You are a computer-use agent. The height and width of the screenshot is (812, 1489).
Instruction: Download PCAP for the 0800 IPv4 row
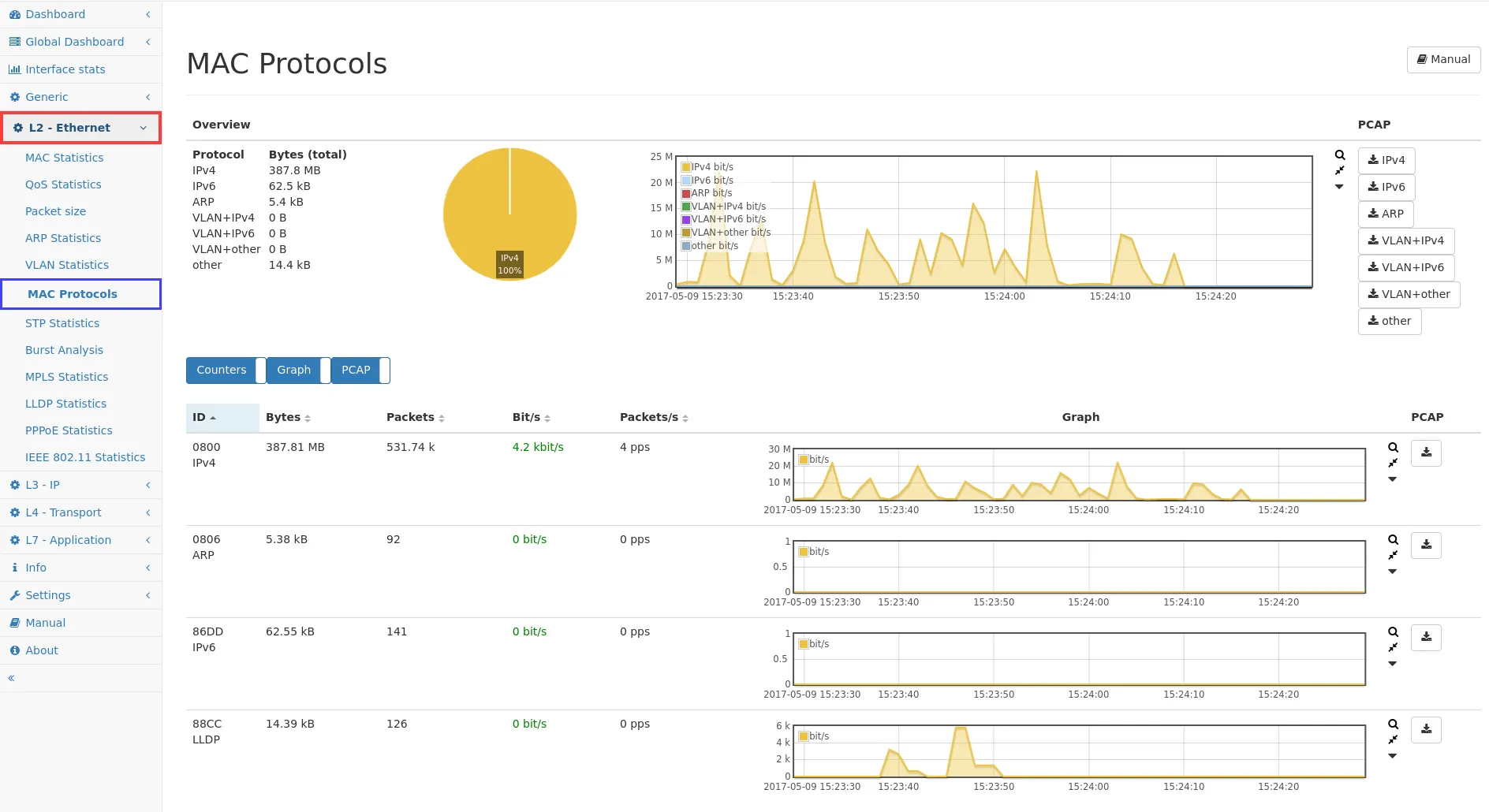point(1426,453)
